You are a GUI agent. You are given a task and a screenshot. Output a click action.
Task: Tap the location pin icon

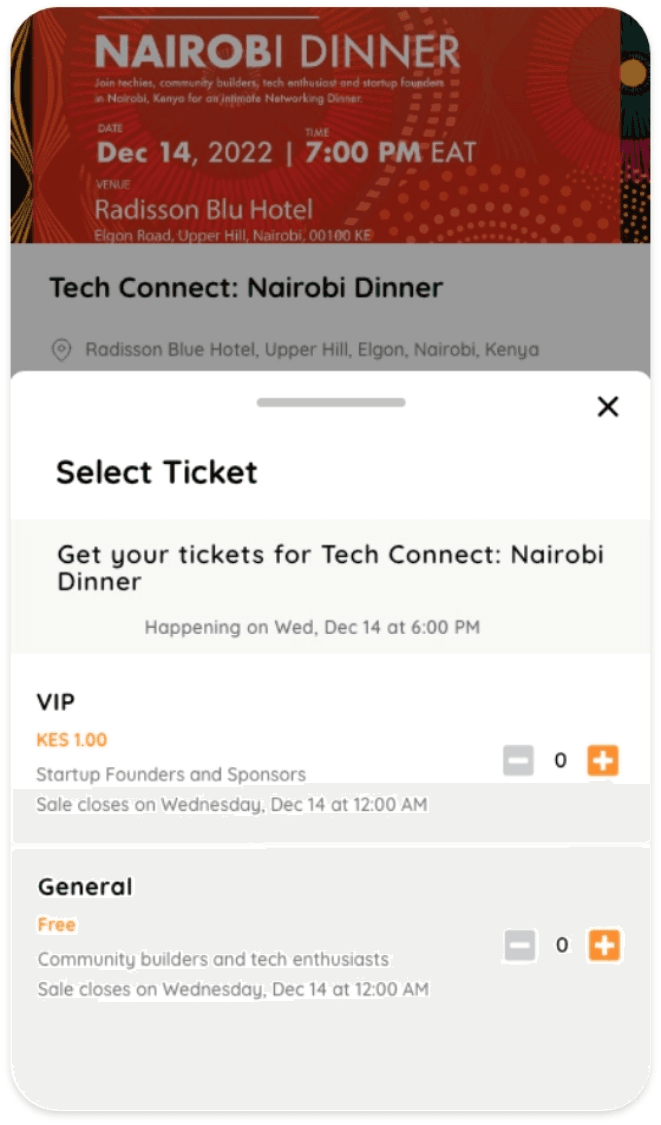pyautogui.click(x=62, y=350)
